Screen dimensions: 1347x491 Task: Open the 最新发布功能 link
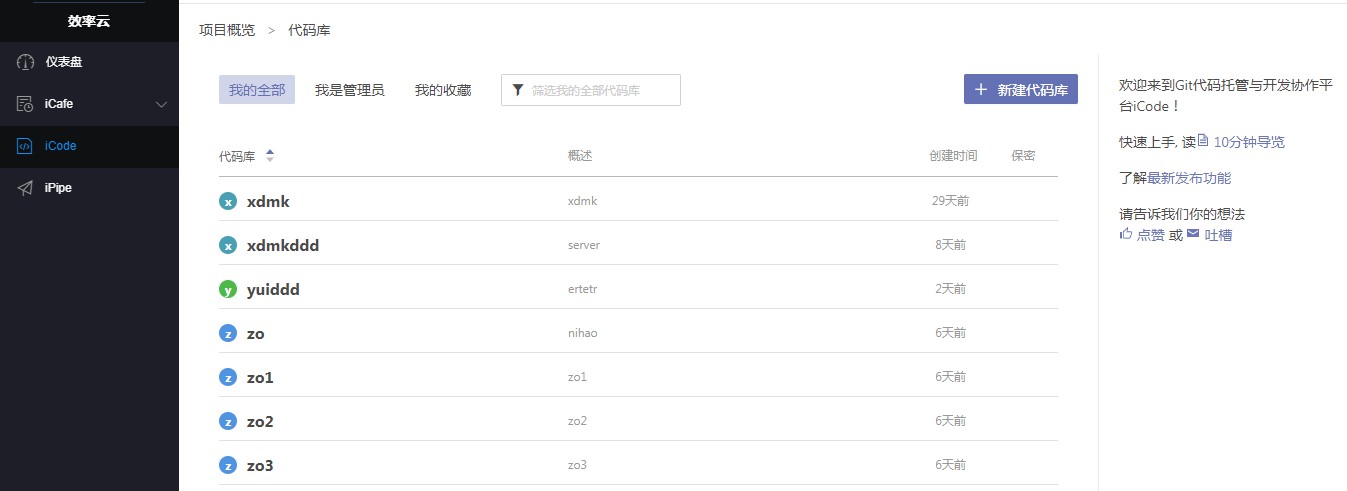coord(1189,178)
